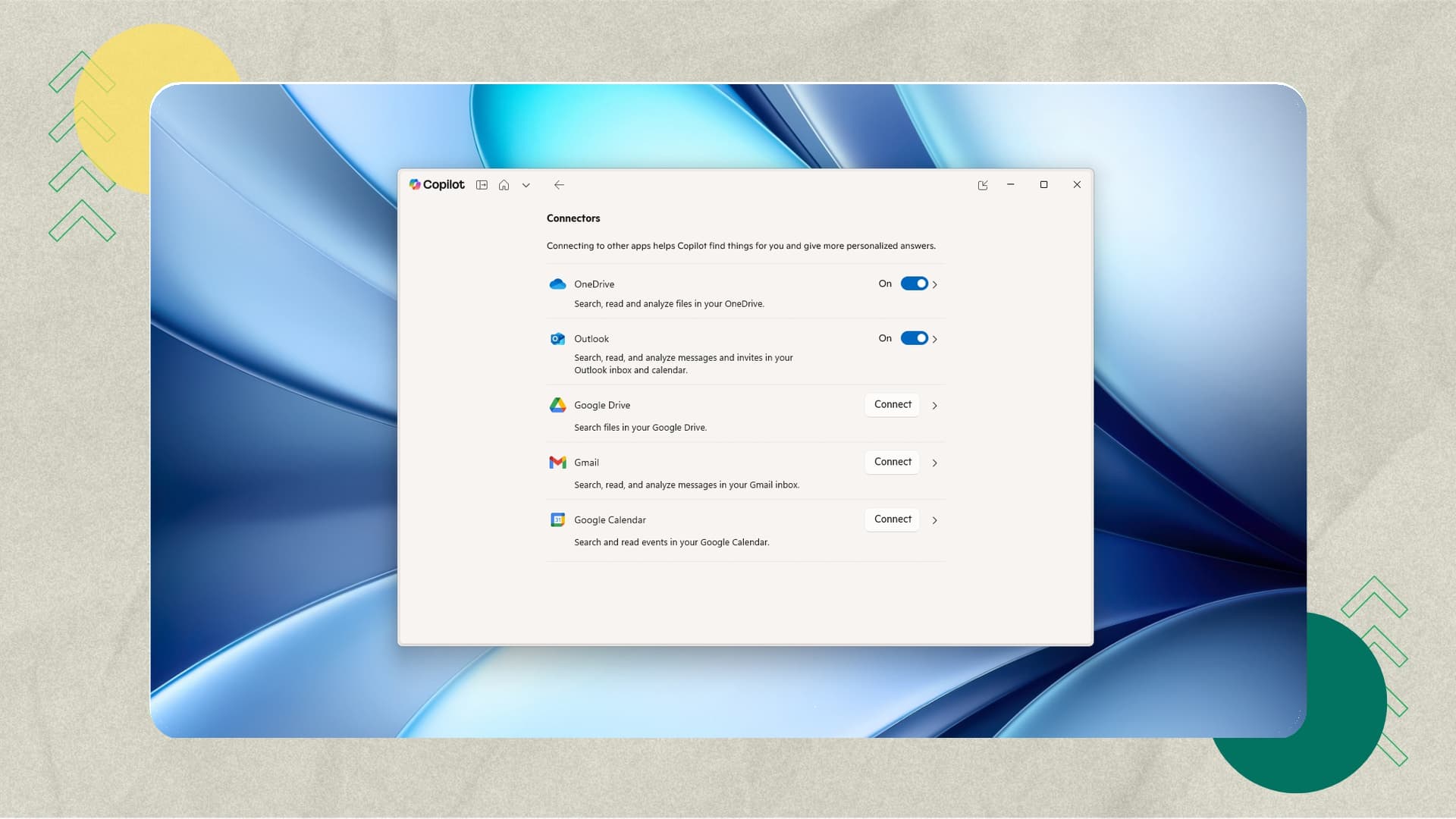Screen dimensions: 1456x819
Task: Click the back arrow button
Action: pyautogui.click(x=559, y=185)
